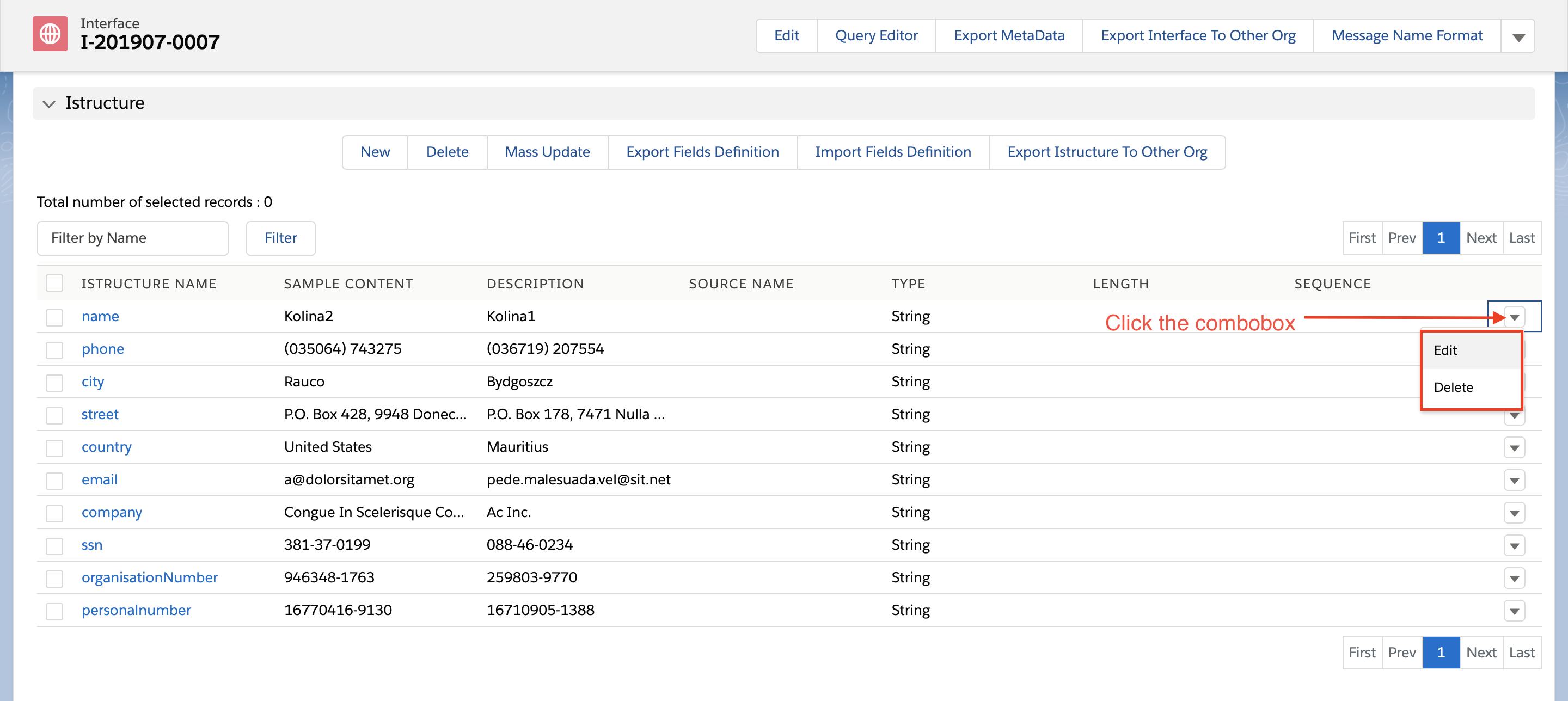Screen dimensions: 1568x701
Task: Open row menu for company row
Action: pyautogui.click(x=1514, y=513)
